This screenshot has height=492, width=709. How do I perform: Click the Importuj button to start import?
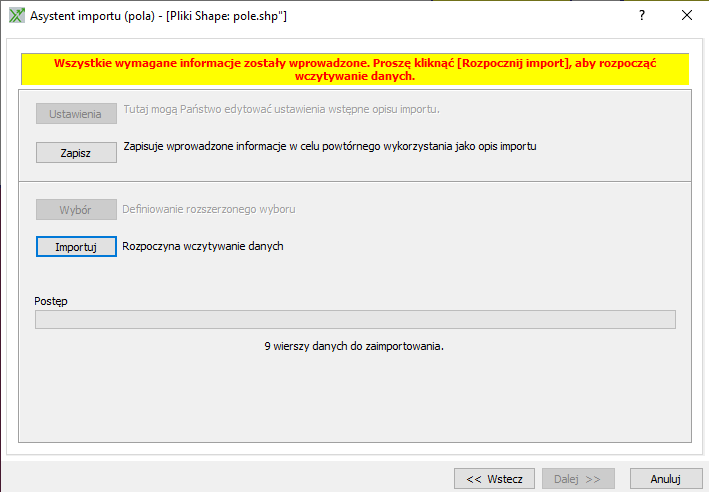pos(76,246)
